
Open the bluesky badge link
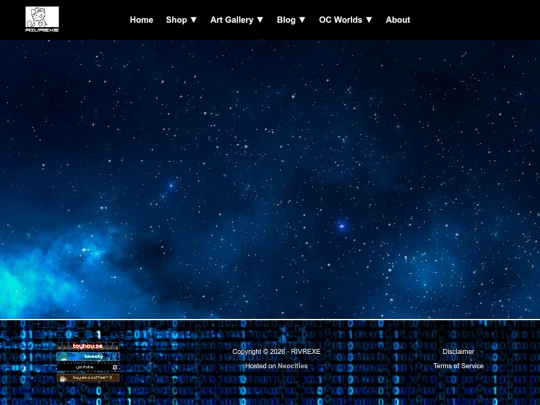tap(88, 356)
